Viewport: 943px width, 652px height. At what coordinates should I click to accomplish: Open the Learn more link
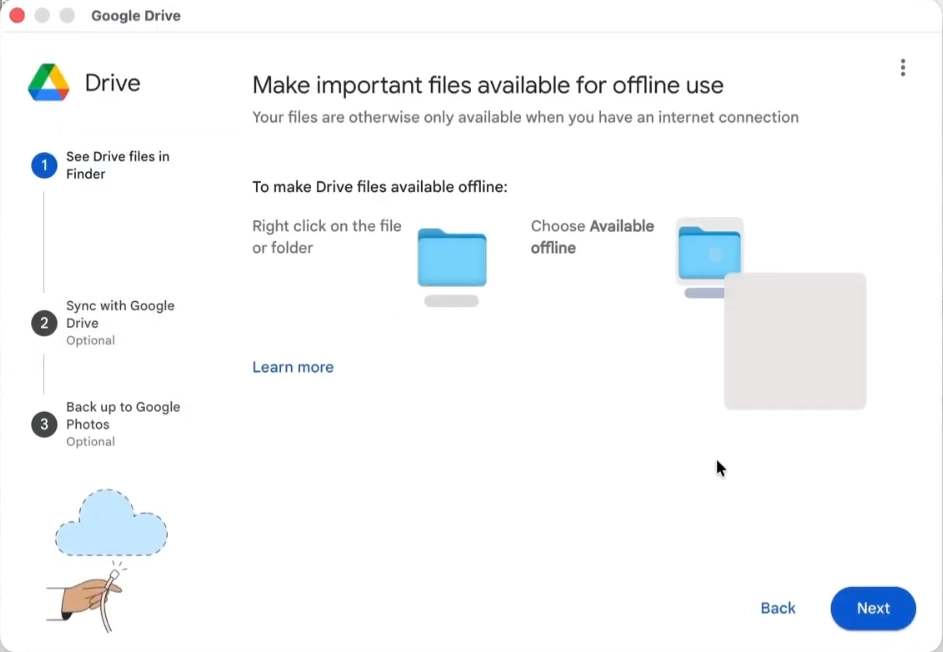(x=293, y=367)
